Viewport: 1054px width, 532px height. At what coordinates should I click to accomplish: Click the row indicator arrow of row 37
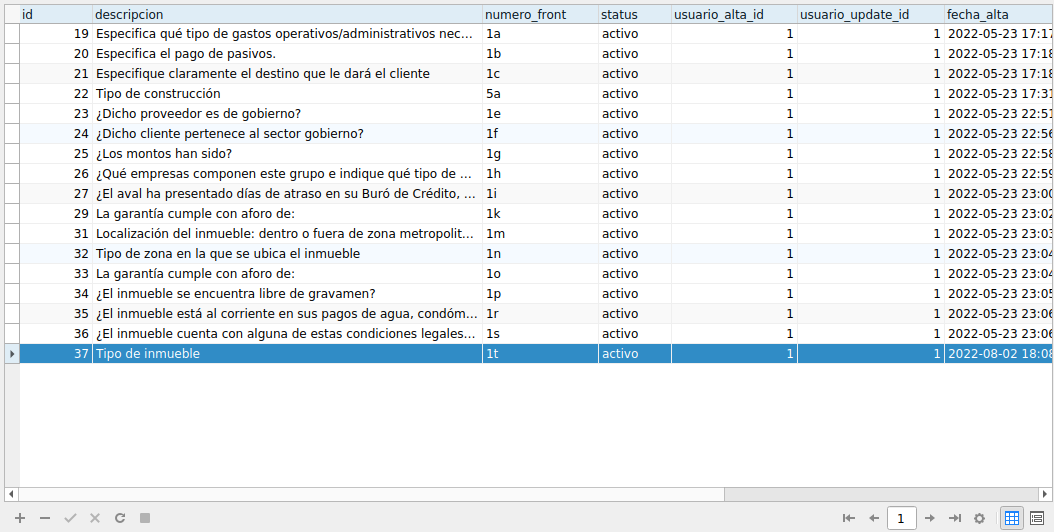coord(12,354)
